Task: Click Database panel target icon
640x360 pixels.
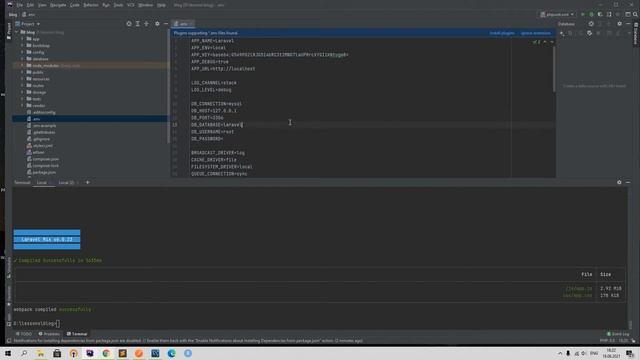Action: pos(591,24)
